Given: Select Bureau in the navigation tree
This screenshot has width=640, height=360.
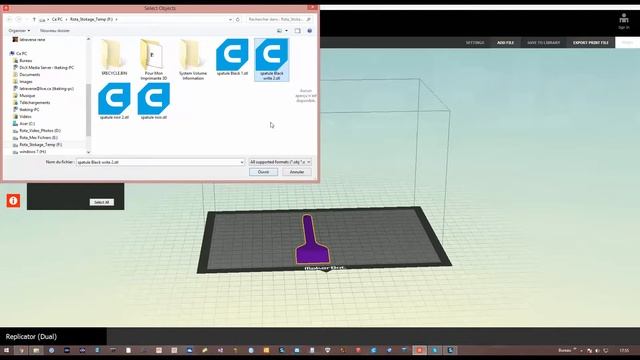Looking at the screenshot, I should tap(25, 60).
